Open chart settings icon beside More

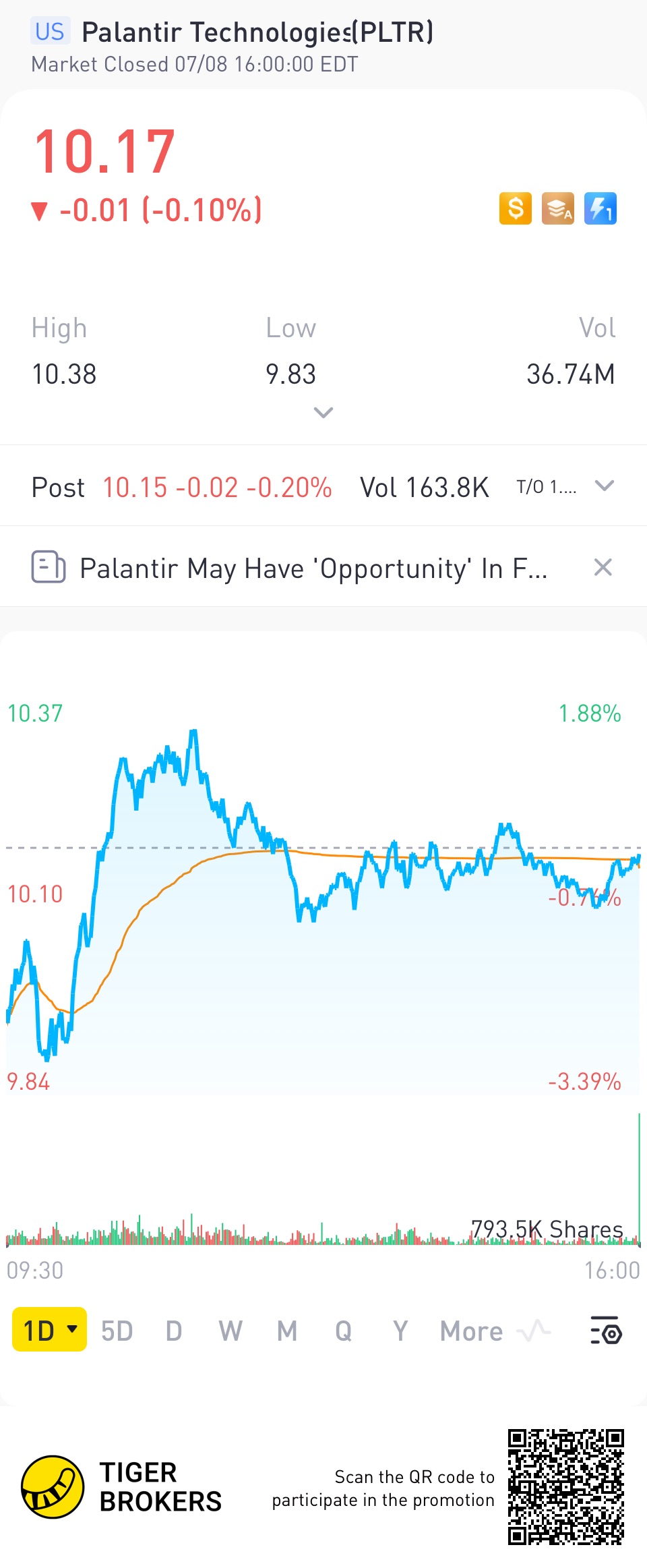[x=605, y=1331]
